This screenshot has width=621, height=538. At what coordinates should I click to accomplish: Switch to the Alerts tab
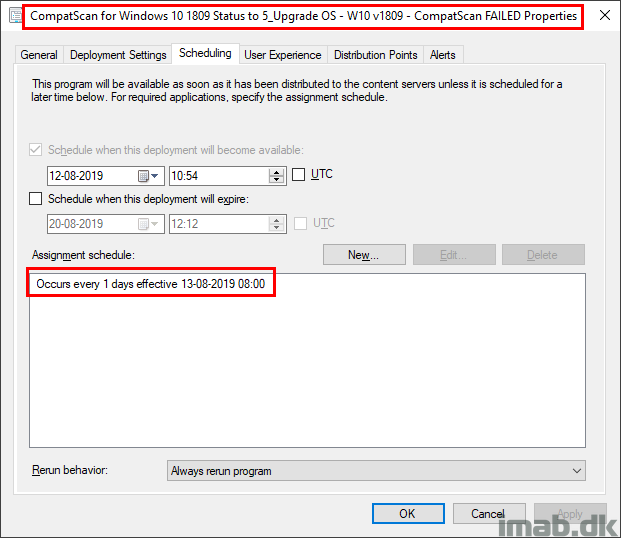point(443,55)
